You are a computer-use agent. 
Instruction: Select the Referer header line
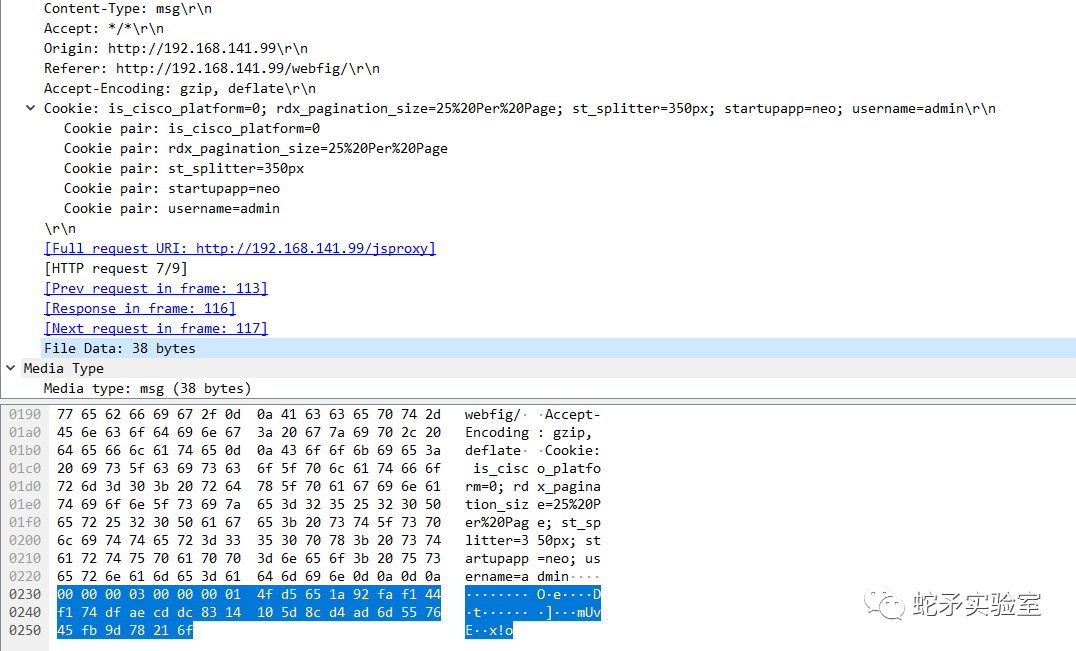(x=211, y=69)
